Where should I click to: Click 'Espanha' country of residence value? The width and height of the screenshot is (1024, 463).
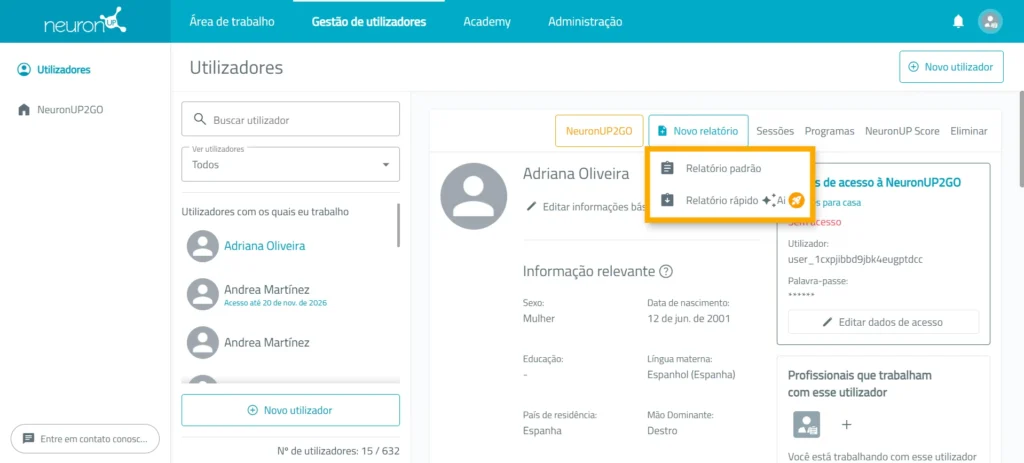pyautogui.click(x=542, y=431)
